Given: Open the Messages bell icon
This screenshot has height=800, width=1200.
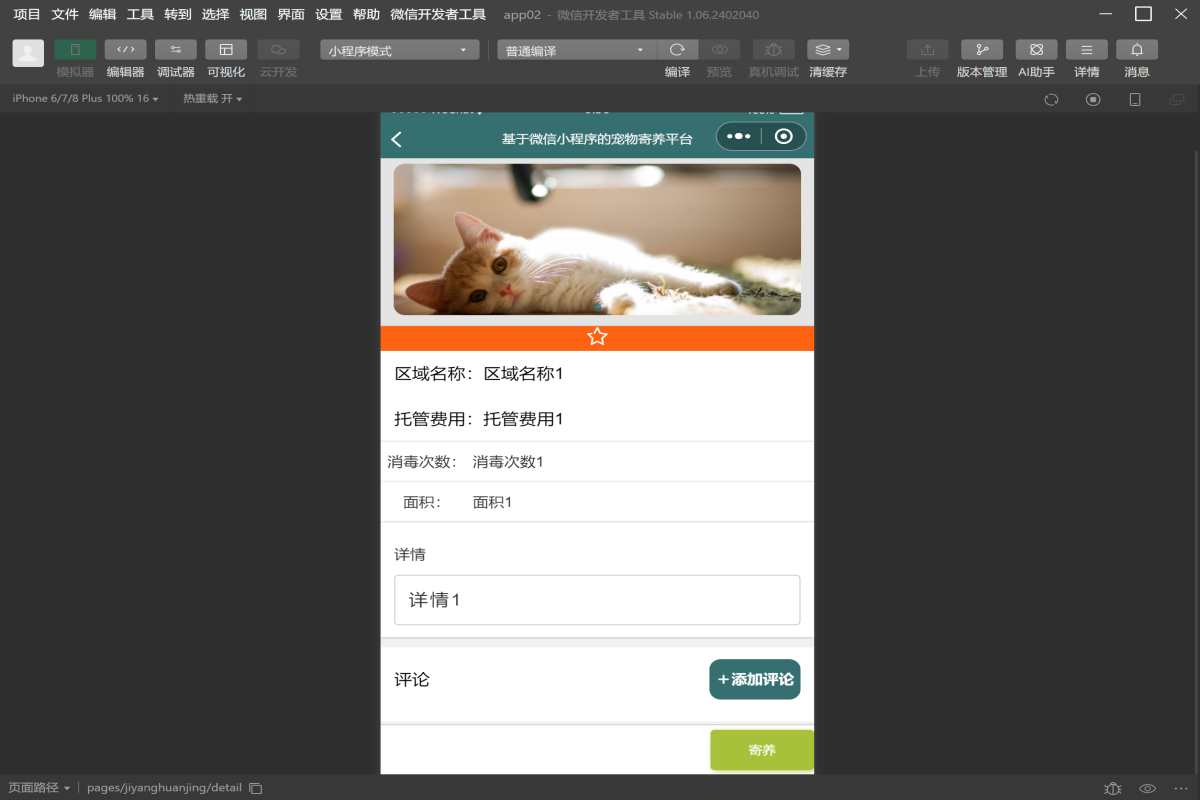Looking at the screenshot, I should coord(1136,50).
